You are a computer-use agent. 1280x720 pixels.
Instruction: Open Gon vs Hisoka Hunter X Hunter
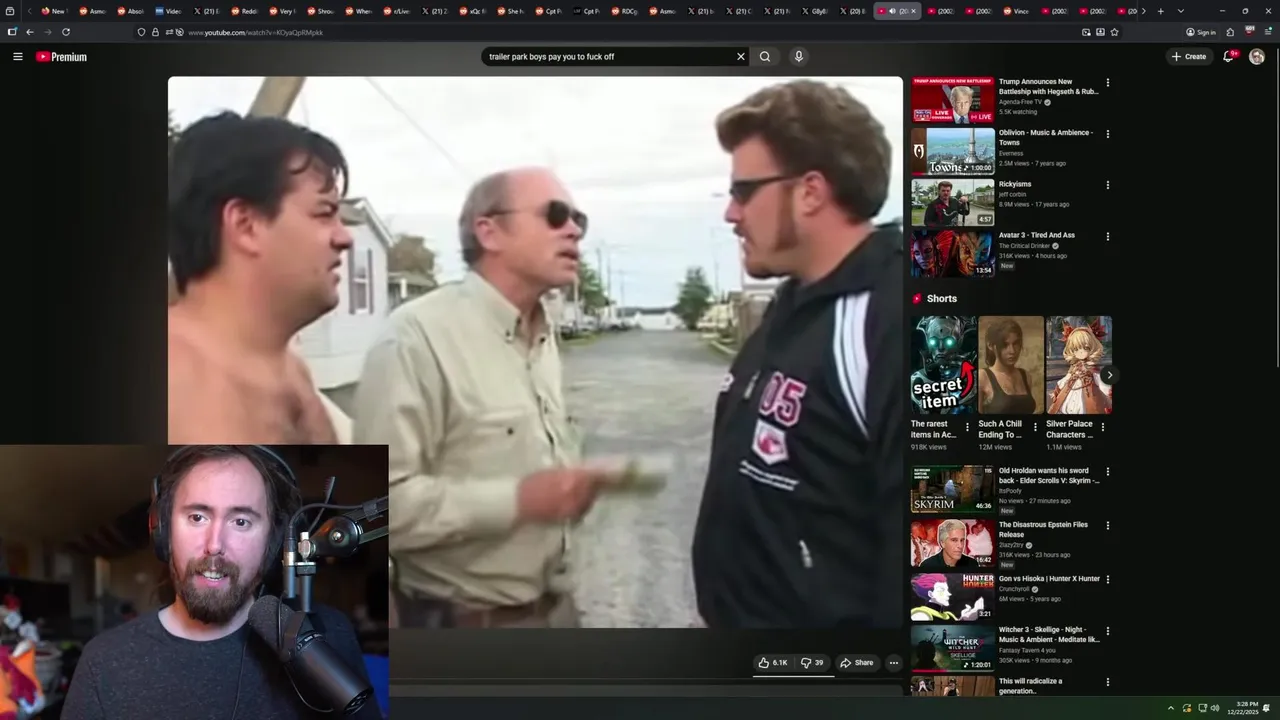(953, 597)
